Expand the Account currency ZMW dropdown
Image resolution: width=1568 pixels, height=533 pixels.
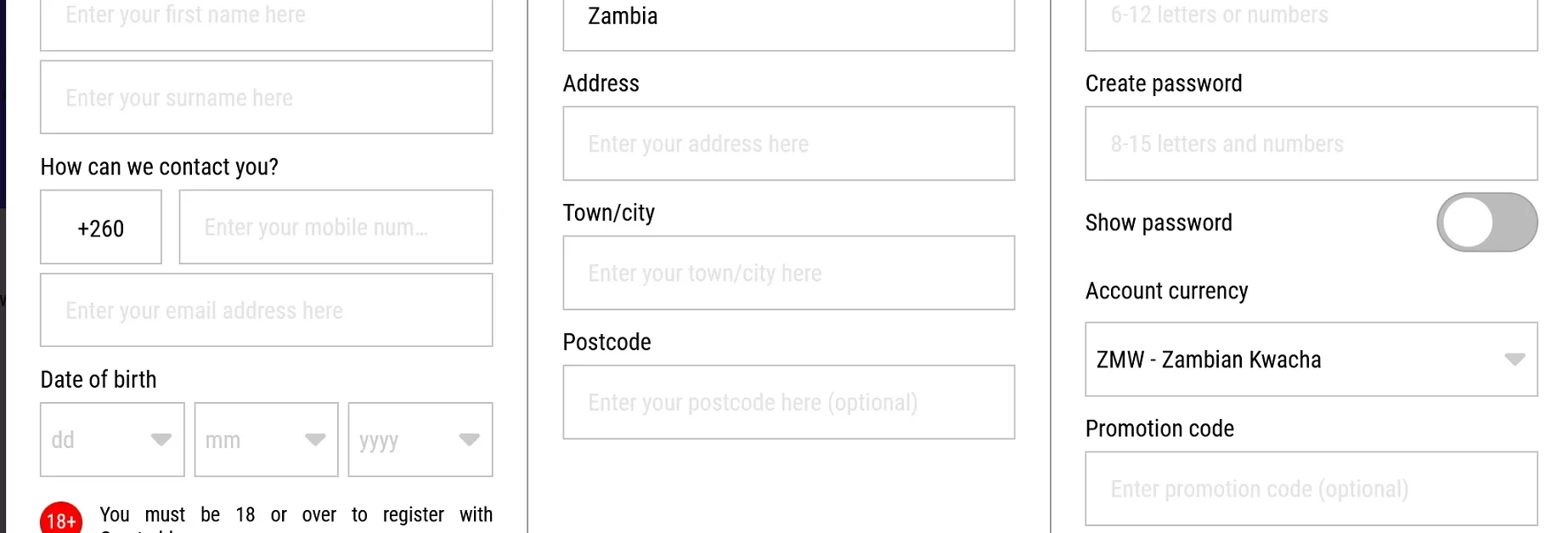pyautogui.click(x=1311, y=360)
